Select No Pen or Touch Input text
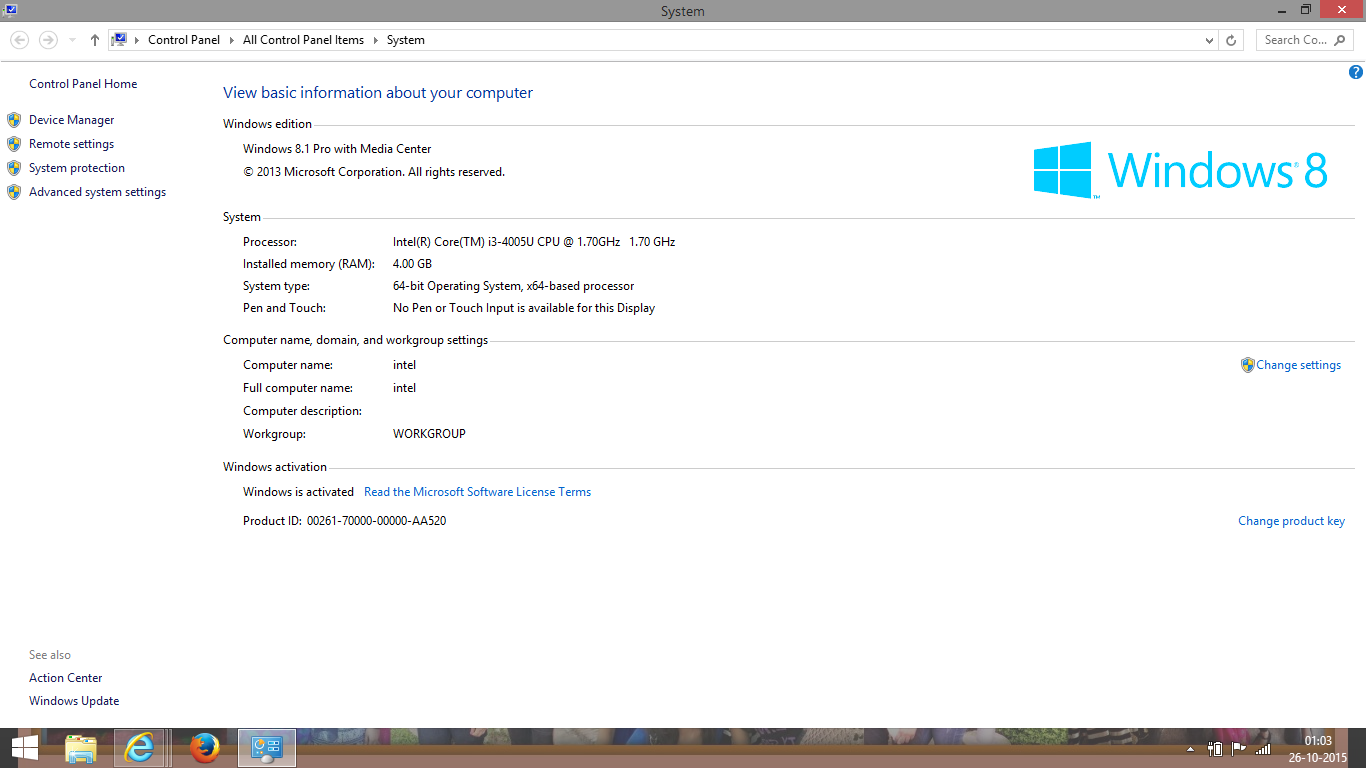 pos(524,308)
